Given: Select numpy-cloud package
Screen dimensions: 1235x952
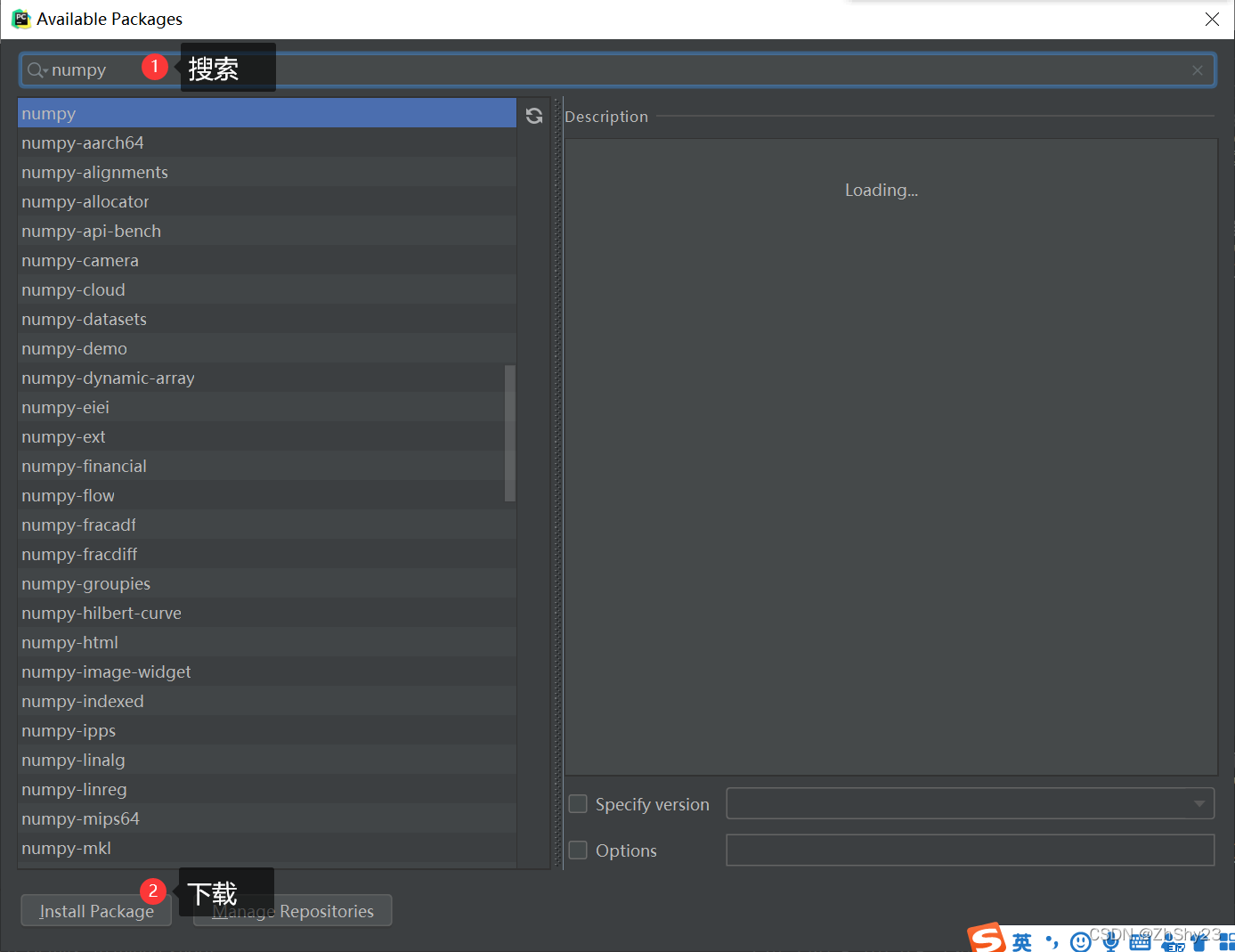Looking at the screenshot, I should (267, 289).
